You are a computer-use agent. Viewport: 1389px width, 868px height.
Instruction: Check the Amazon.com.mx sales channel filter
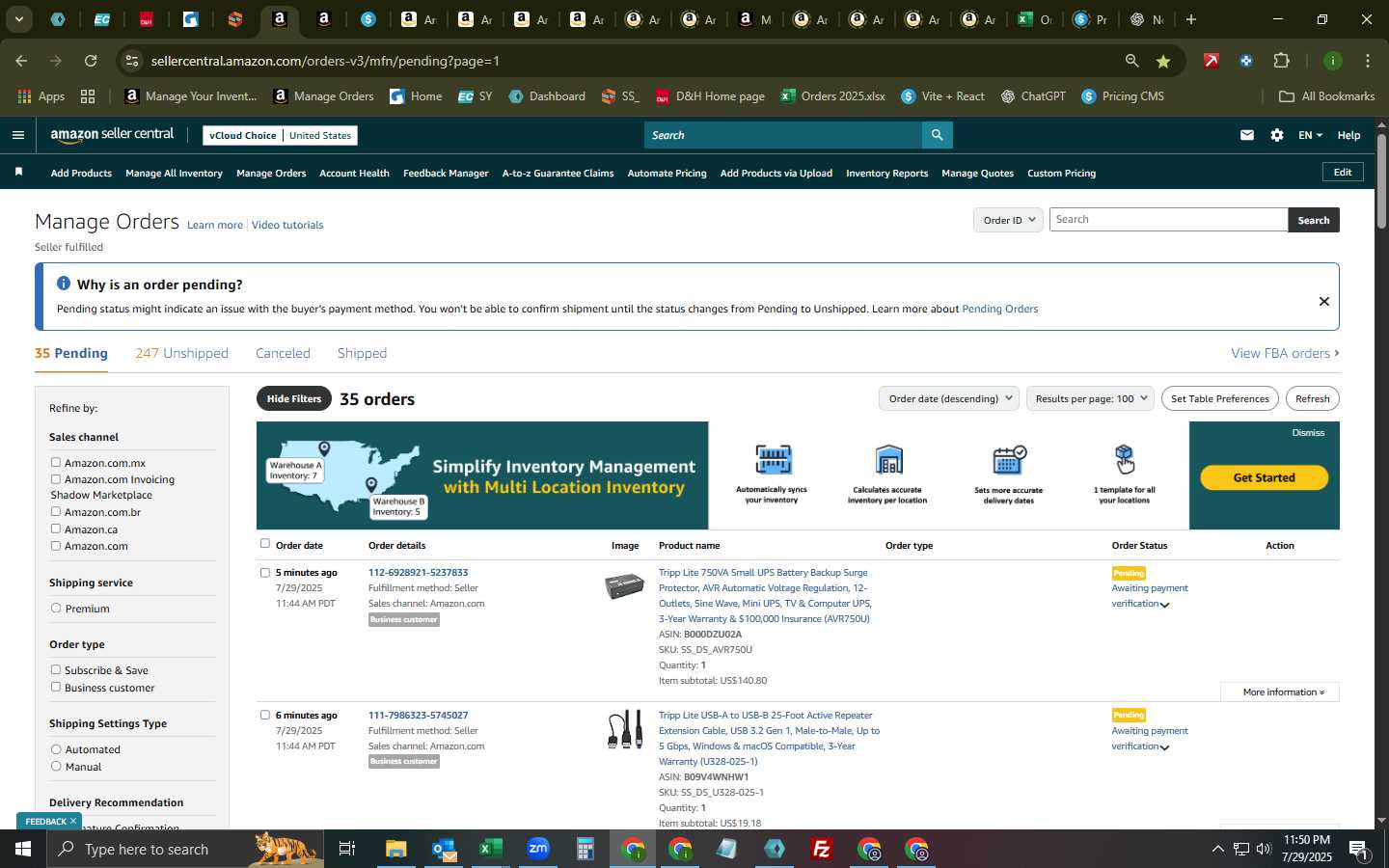56,462
